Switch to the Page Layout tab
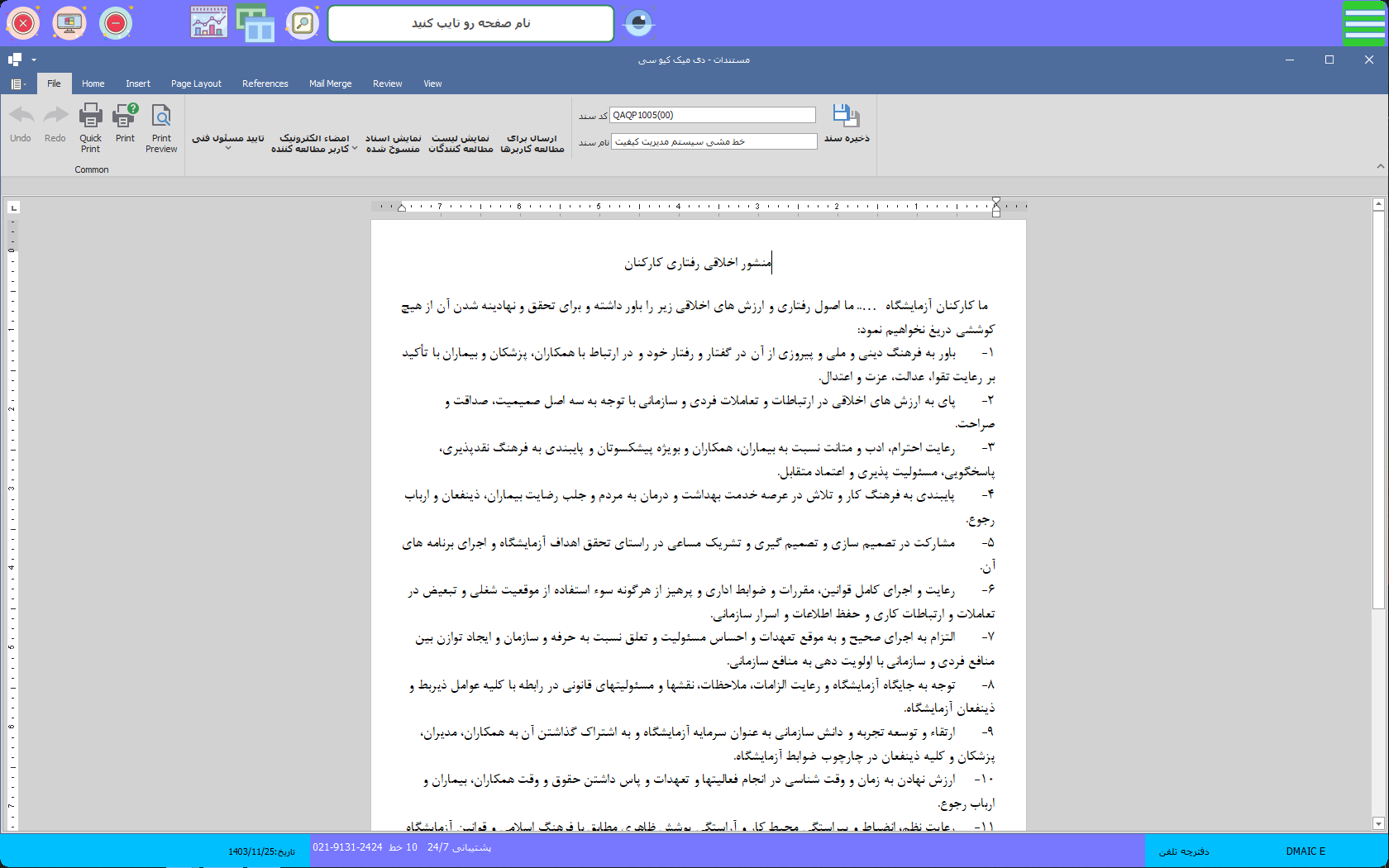1389x868 pixels. [196, 83]
